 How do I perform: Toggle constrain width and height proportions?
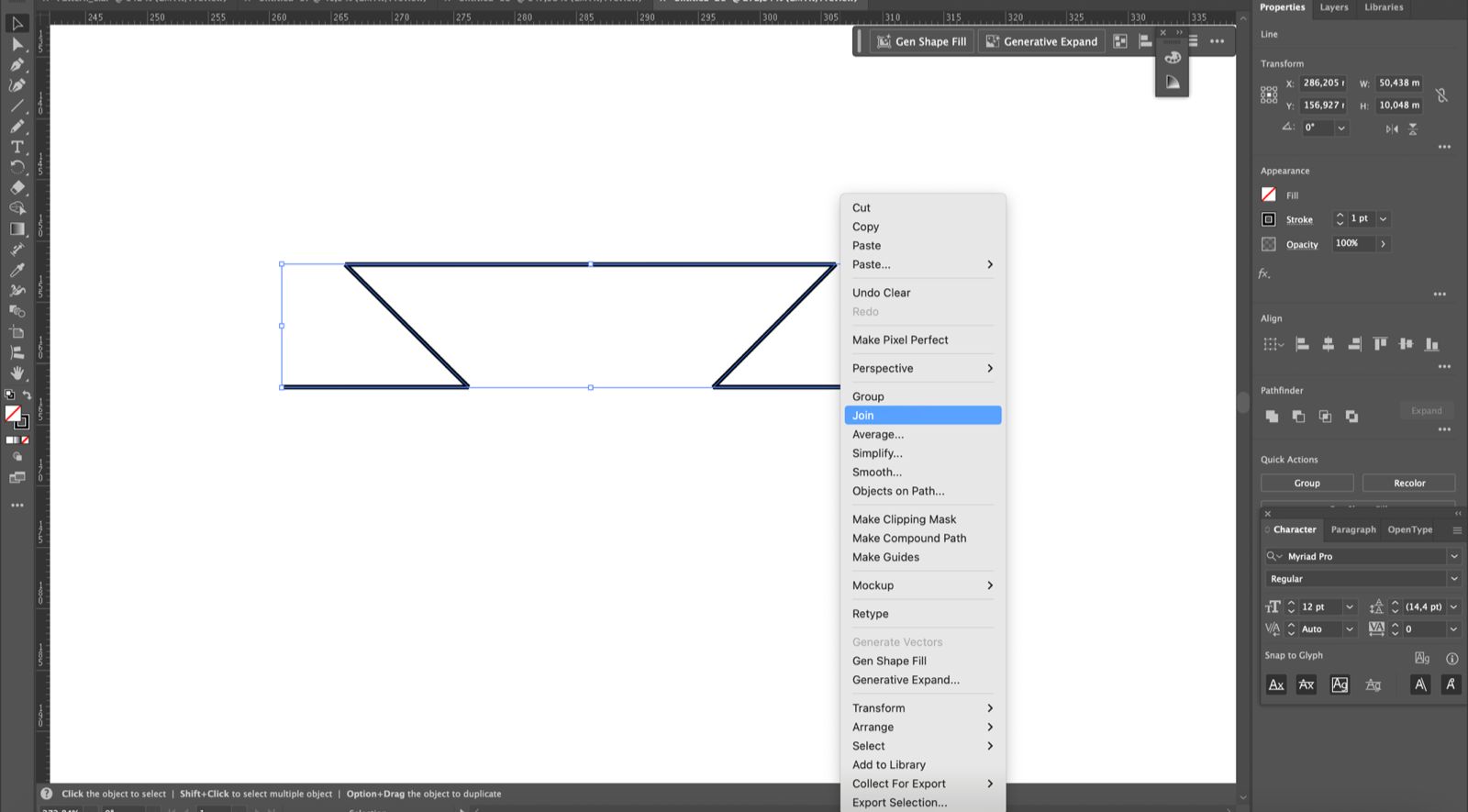coord(1441,95)
